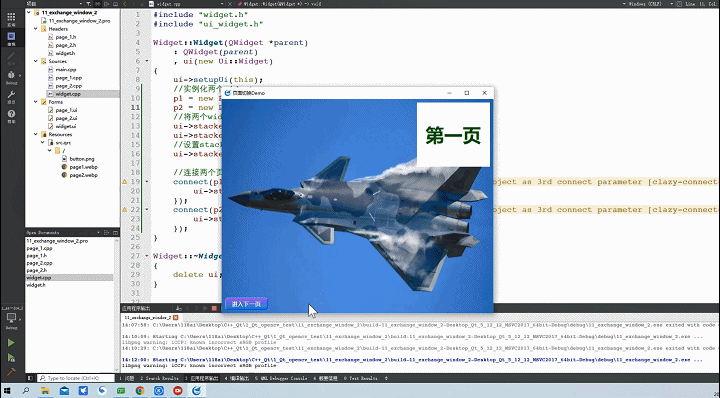
Task: Collapse the Headers folder
Action: pos(36,29)
